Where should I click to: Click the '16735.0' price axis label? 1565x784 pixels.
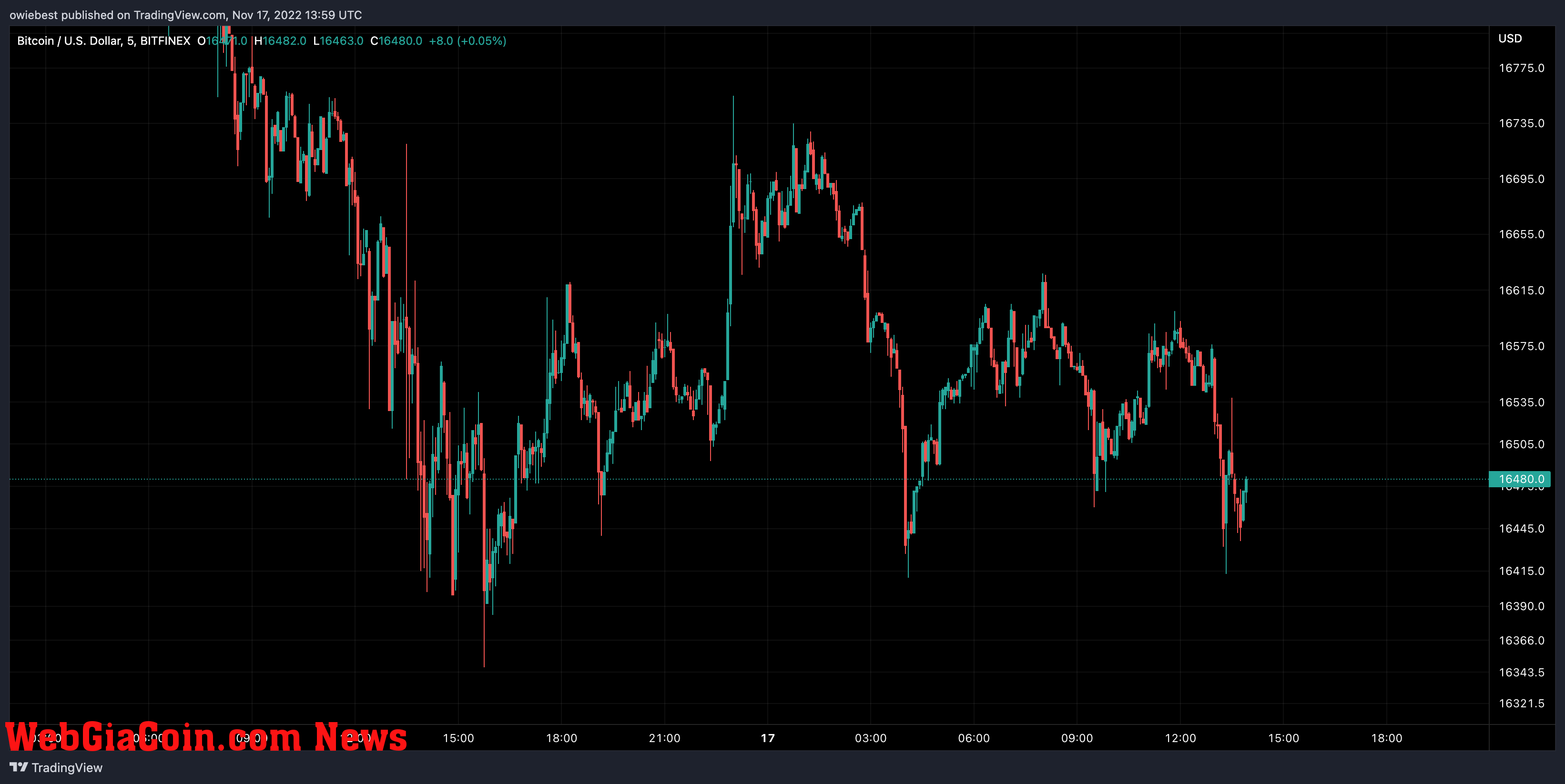(1521, 123)
